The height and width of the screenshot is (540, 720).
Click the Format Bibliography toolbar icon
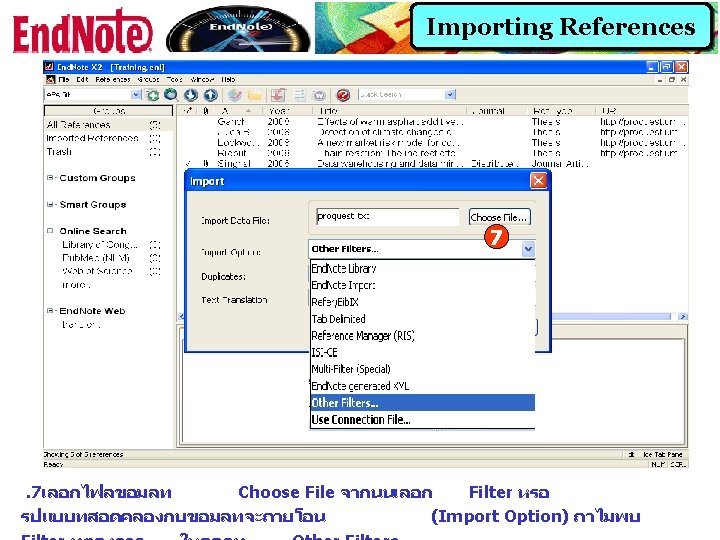click(299, 95)
